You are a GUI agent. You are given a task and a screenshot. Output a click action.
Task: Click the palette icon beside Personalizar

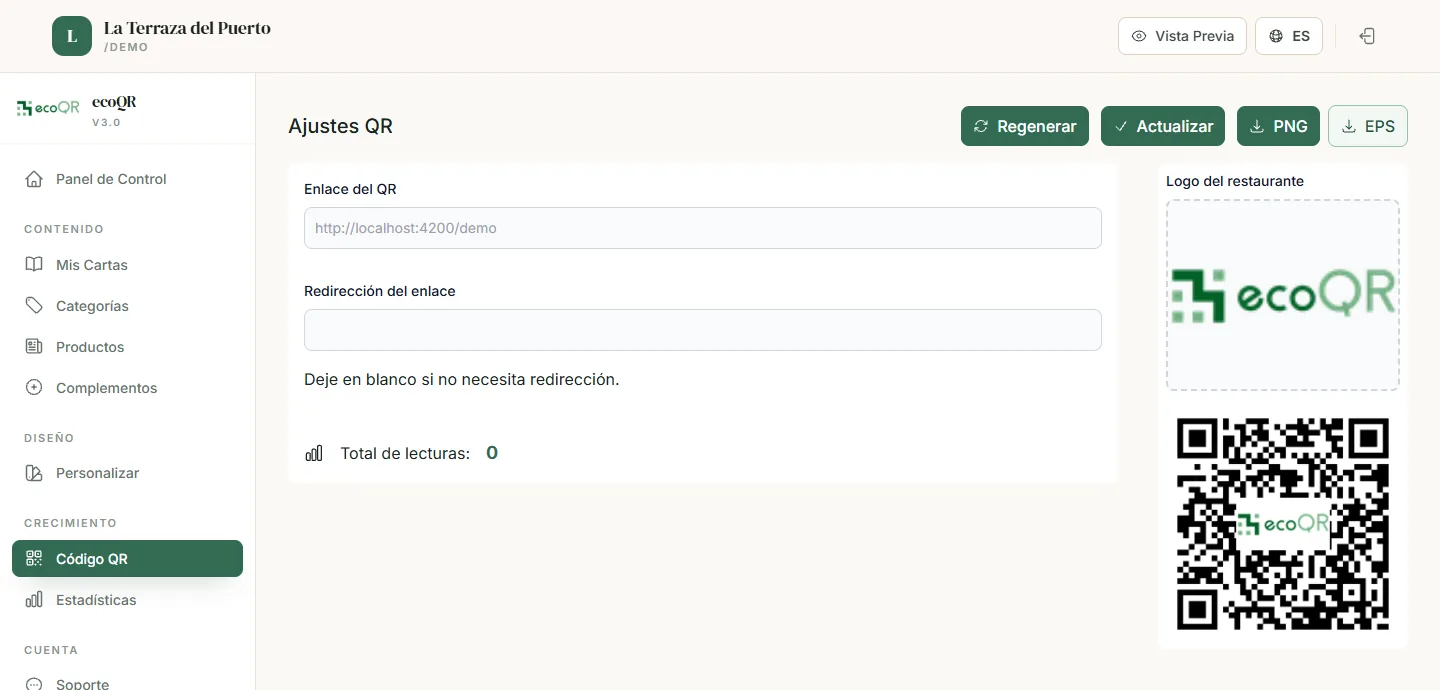pos(34,473)
